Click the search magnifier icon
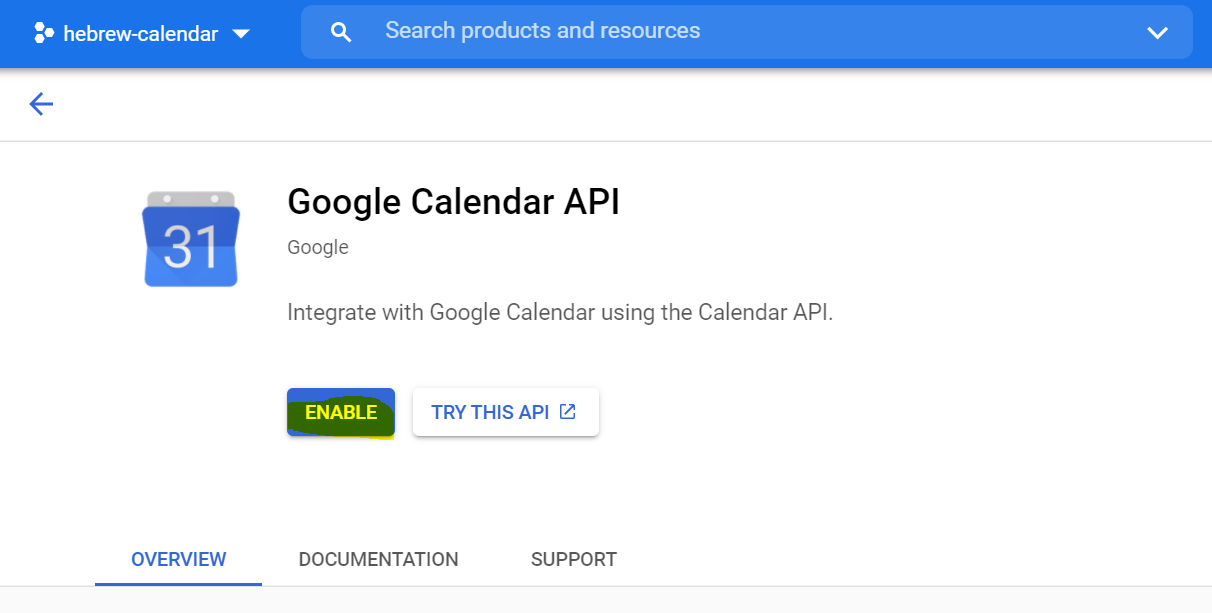1212x613 pixels. tap(341, 31)
